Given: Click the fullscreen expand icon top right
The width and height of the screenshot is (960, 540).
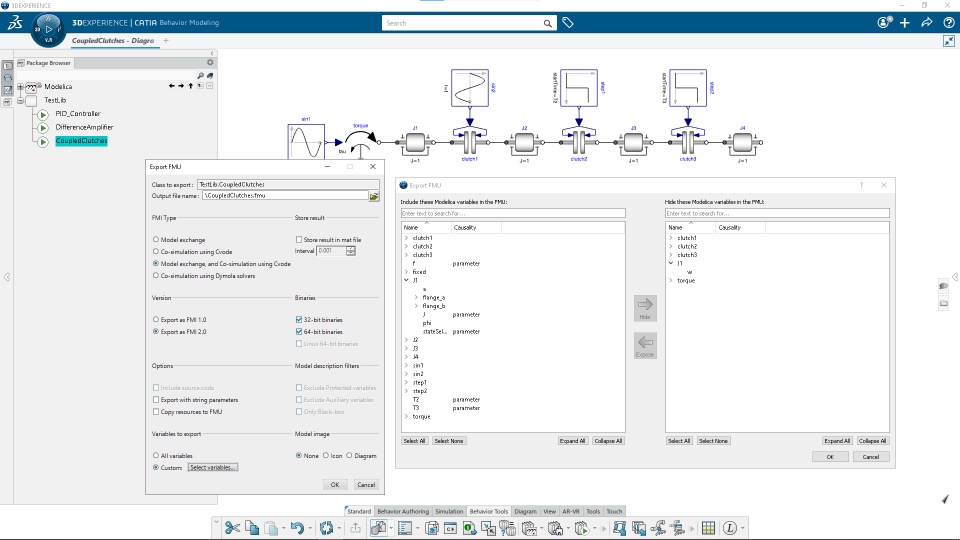Looking at the screenshot, I should [949, 41].
